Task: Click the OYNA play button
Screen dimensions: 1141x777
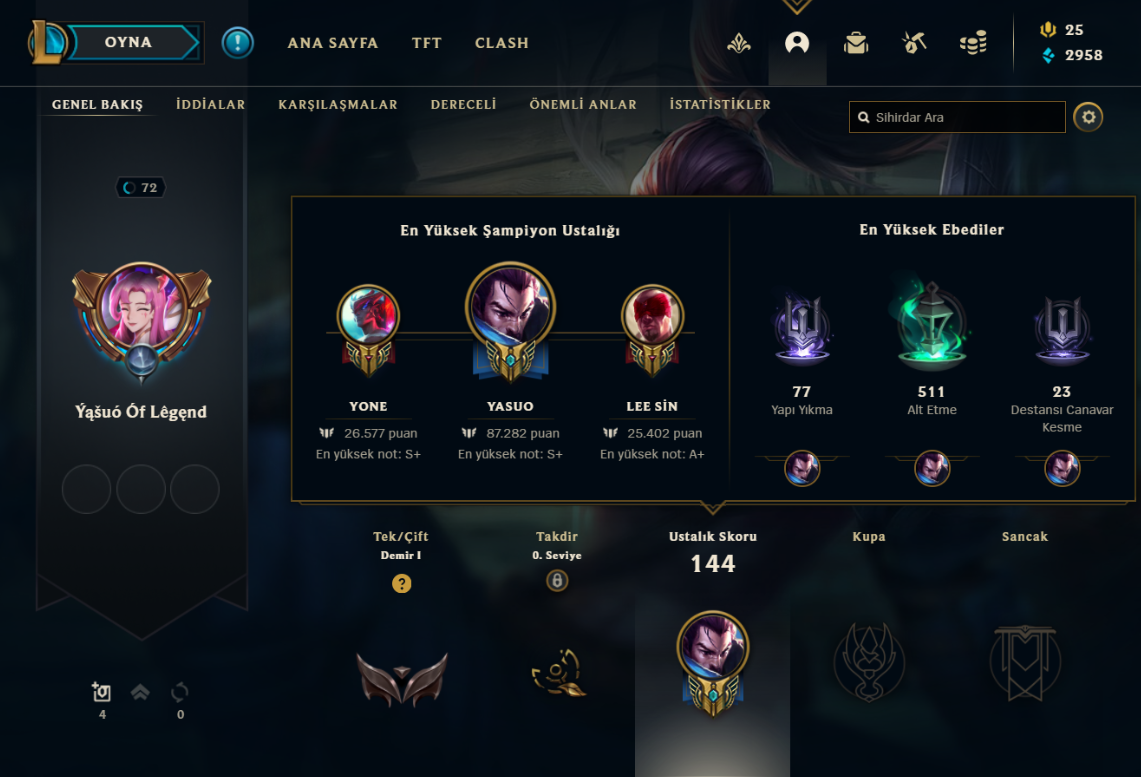Action: tap(130, 42)
